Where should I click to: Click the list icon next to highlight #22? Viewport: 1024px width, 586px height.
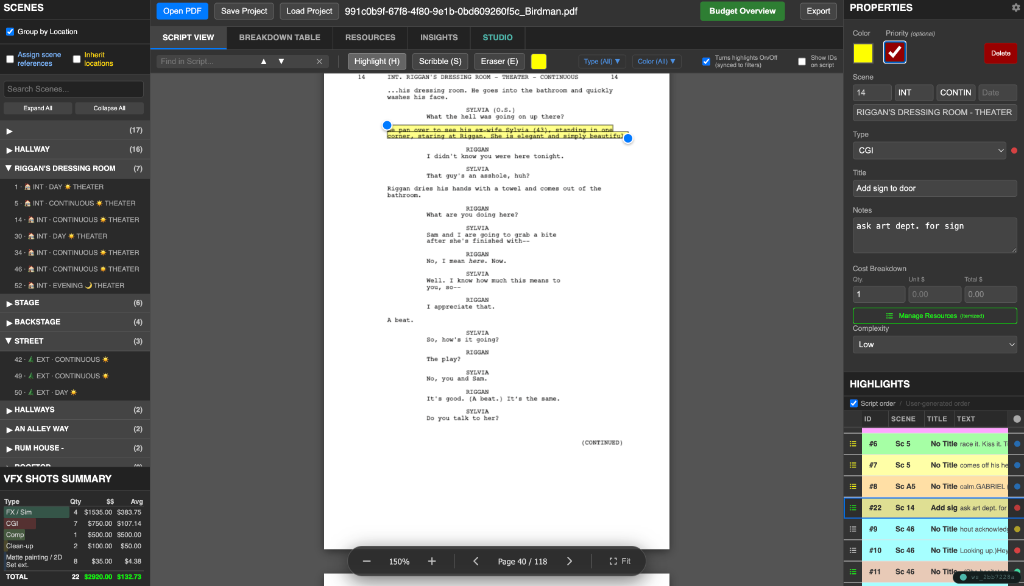853,508
